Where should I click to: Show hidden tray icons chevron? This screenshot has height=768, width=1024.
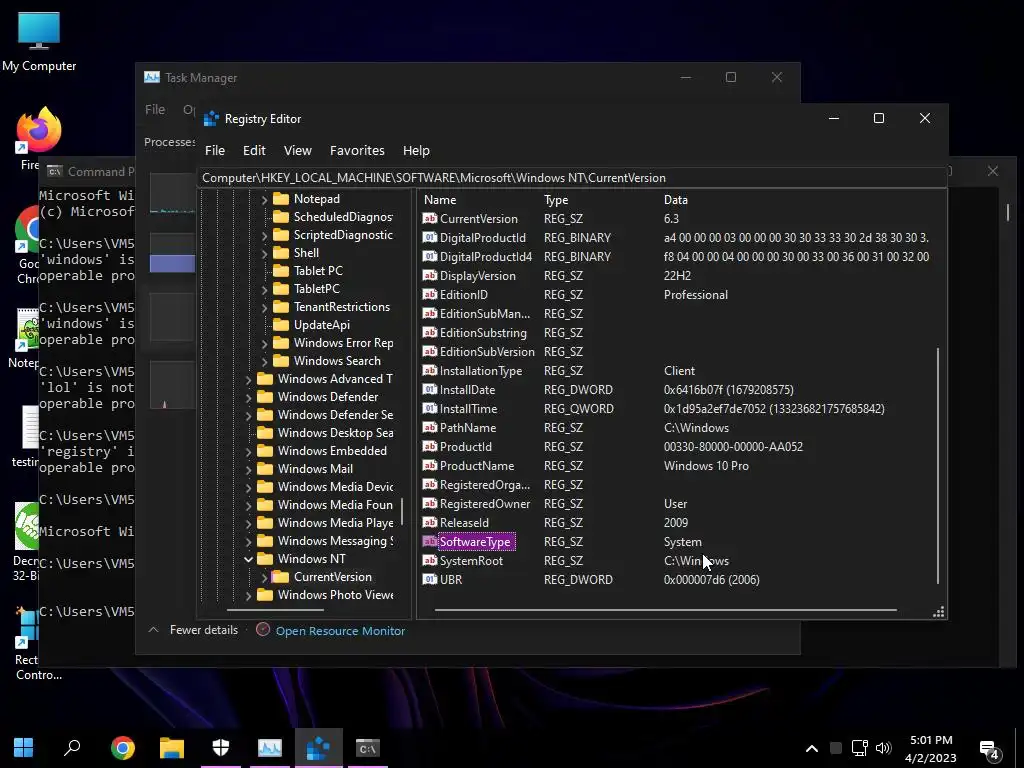812,748
